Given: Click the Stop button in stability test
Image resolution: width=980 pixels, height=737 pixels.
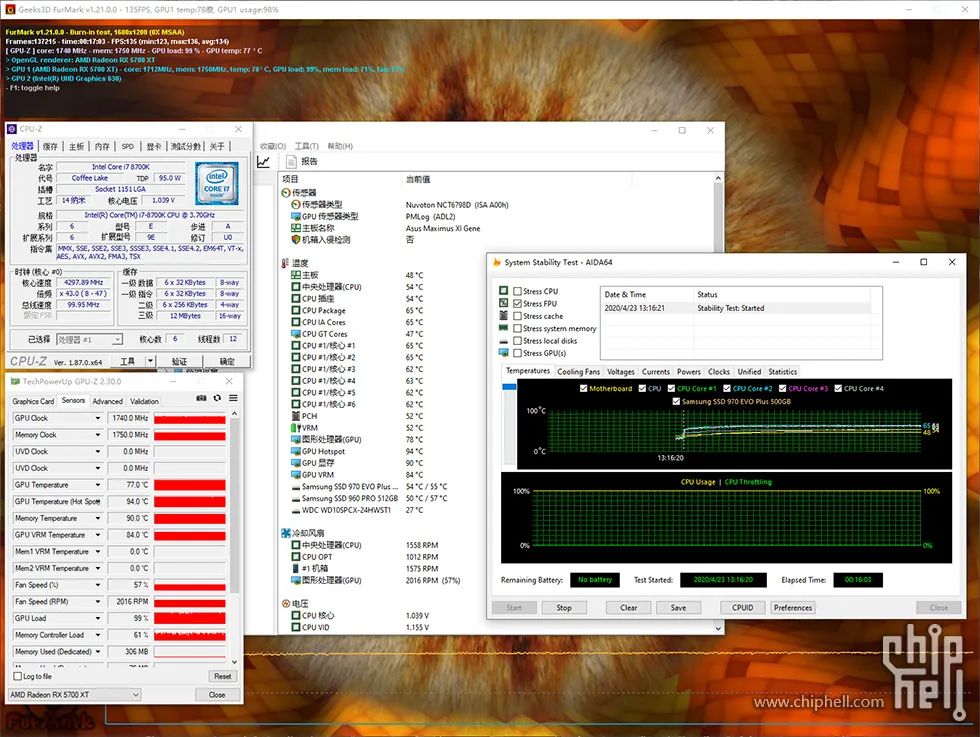Looking at the screenshot, I should 564,608.
